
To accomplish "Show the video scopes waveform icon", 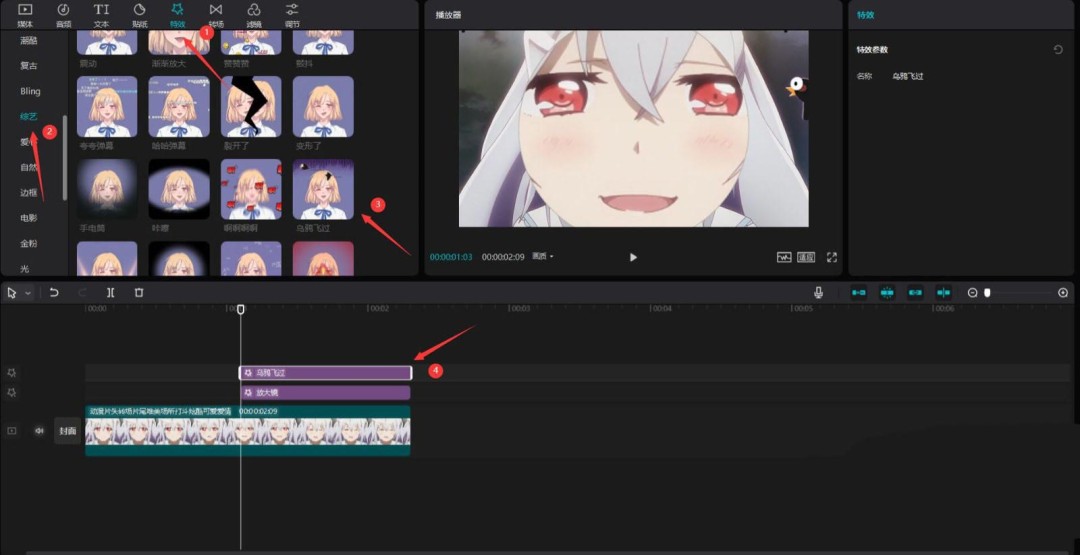I will pyautogui.click(x=784, y=258).
